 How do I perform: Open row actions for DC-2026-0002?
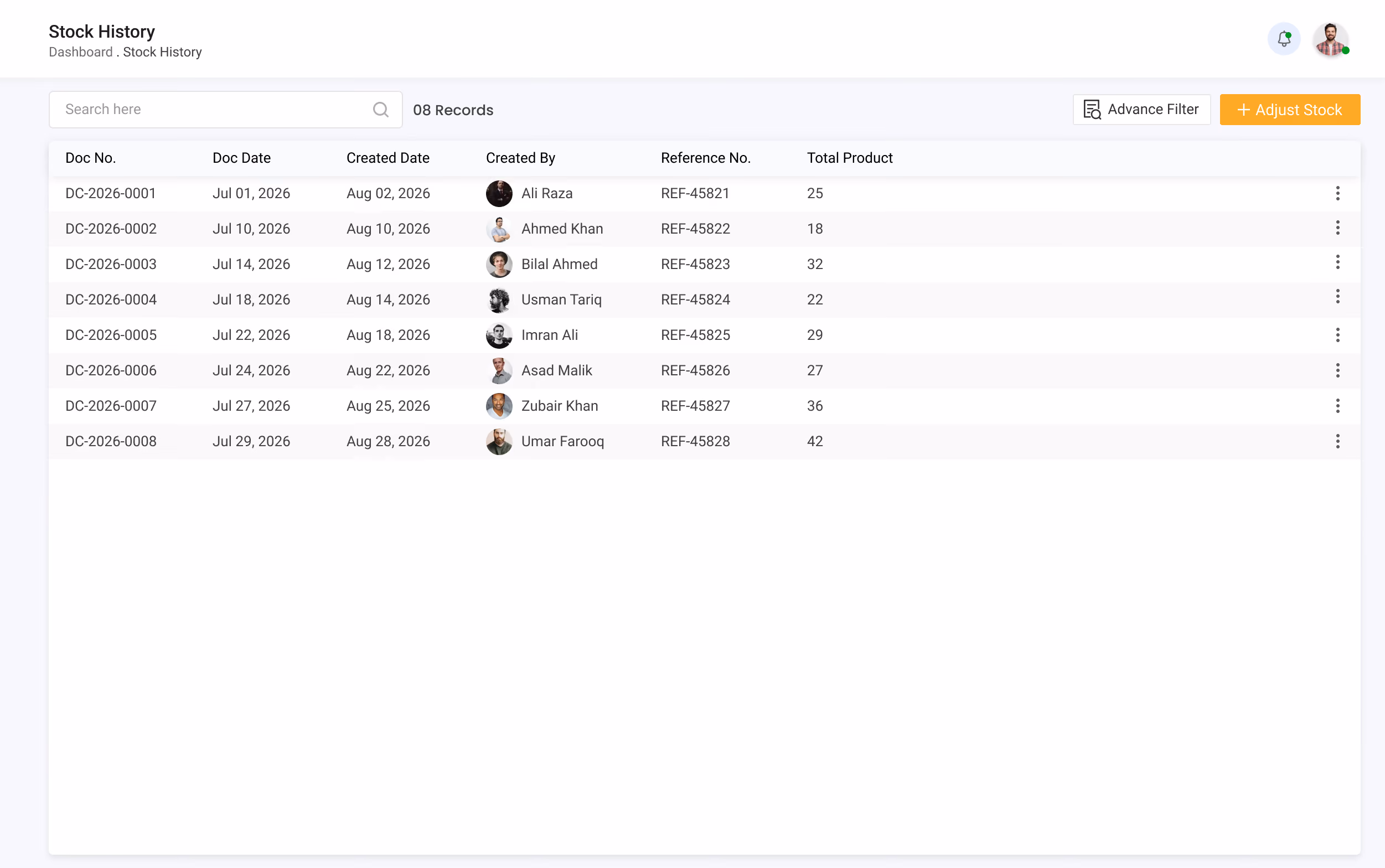click(x=1337, y=228)
